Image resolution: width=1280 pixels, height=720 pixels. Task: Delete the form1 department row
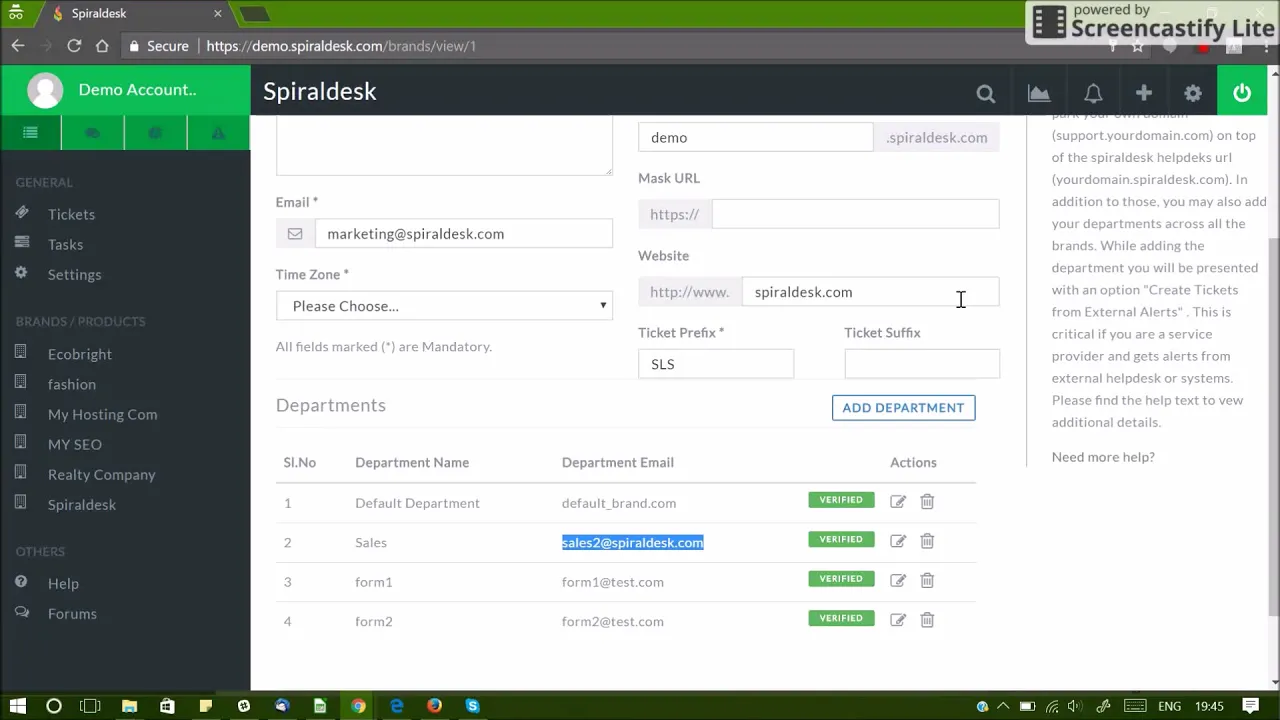click(x=927, y=580)
